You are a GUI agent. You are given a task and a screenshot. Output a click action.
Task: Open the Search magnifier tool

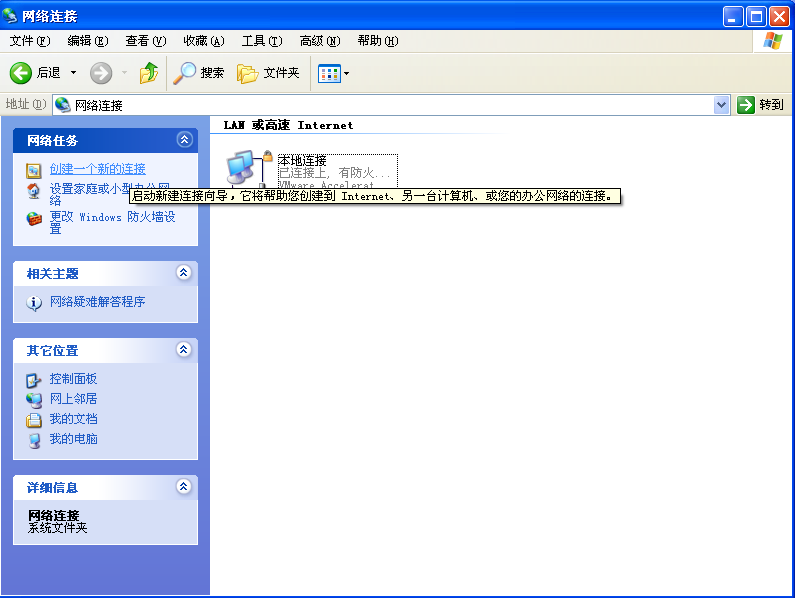point(199,73)
